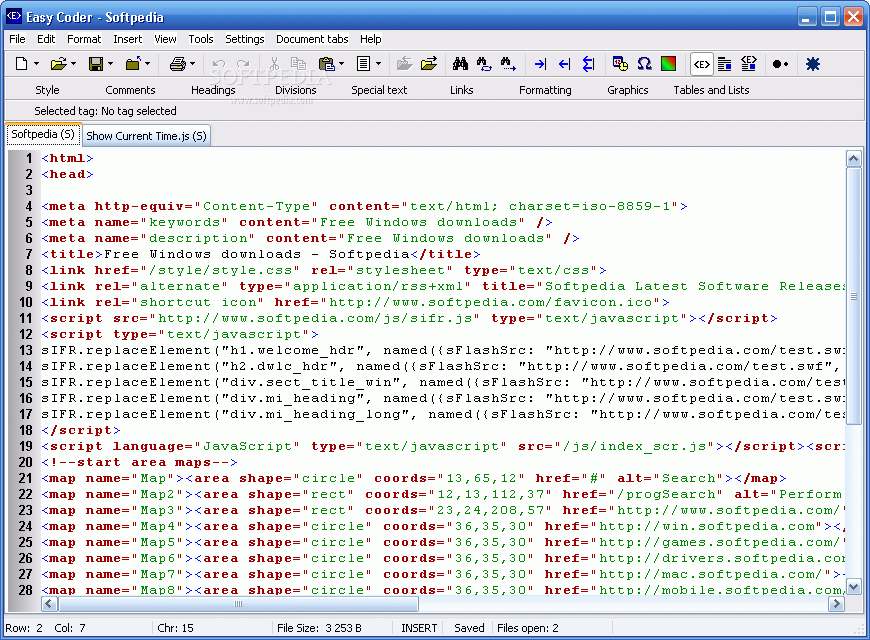Click the tag list lines icon
The width and height of the screenshot is (870, 640).
pyautogui.click(x=724, y=64)
